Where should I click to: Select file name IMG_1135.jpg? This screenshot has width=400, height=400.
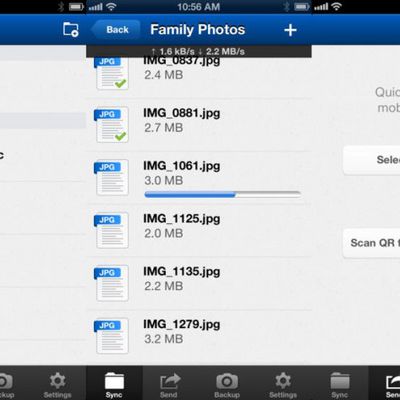182,272
